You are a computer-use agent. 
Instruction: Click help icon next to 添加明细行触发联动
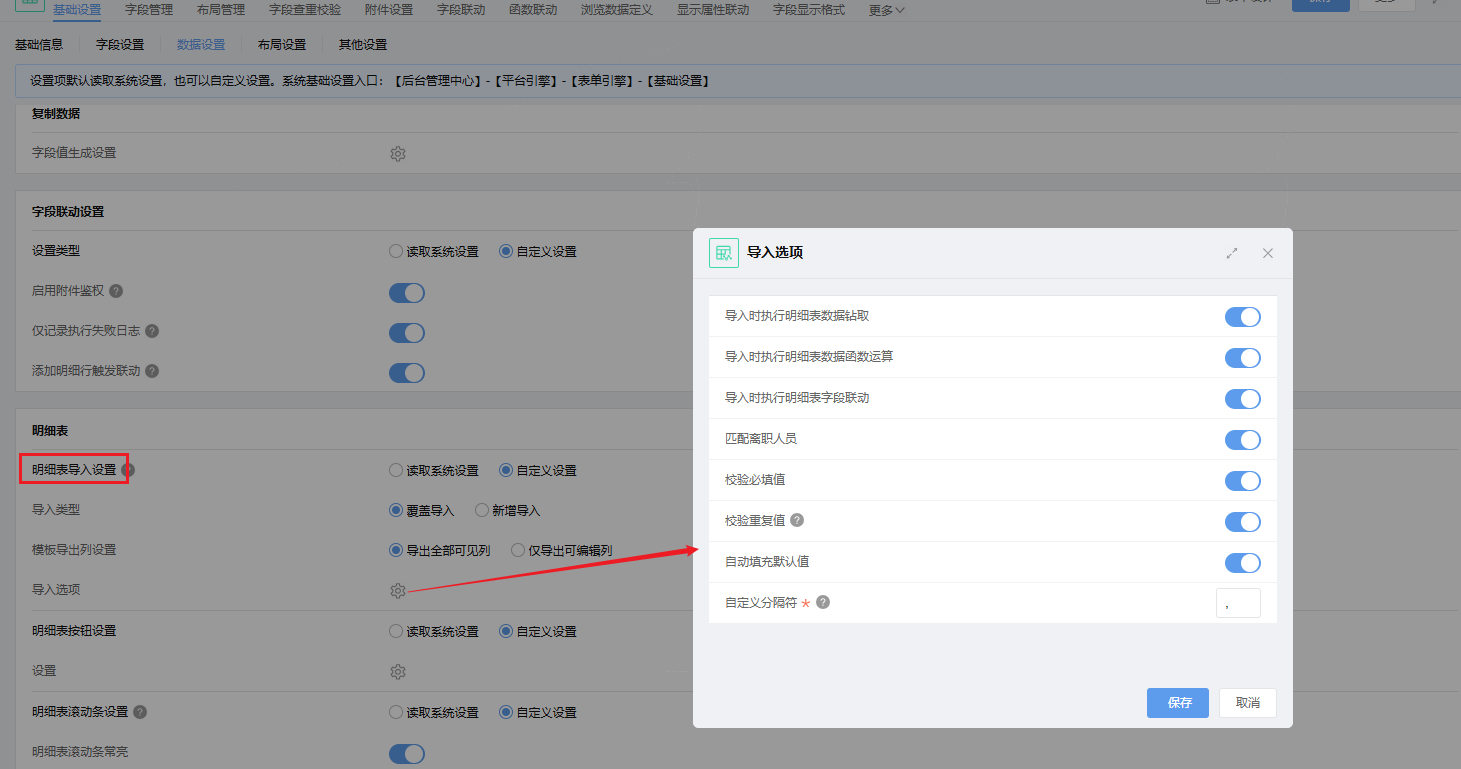click(152, 371)
